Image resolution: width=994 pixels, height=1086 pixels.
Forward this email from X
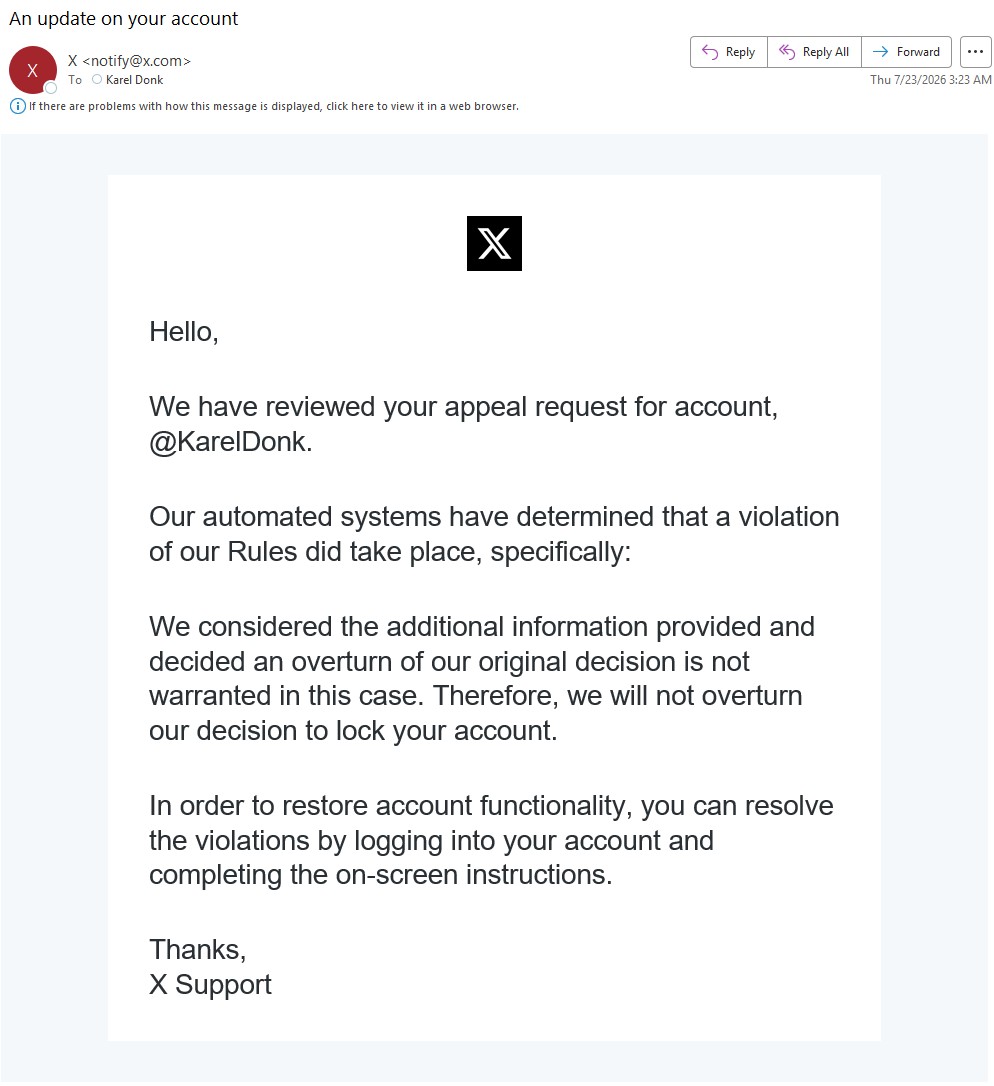[x=906, y=52]
